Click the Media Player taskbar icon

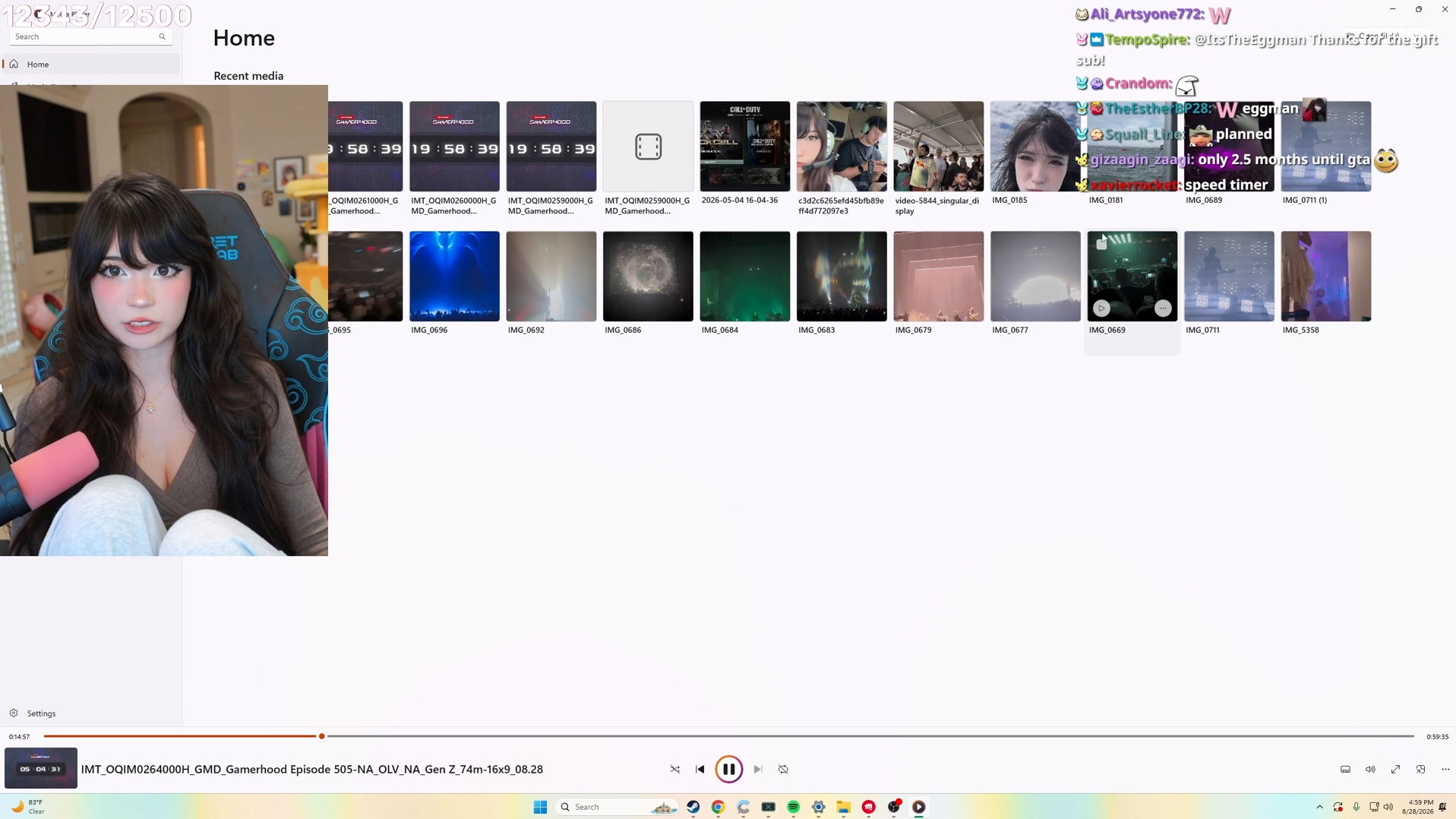918,807
